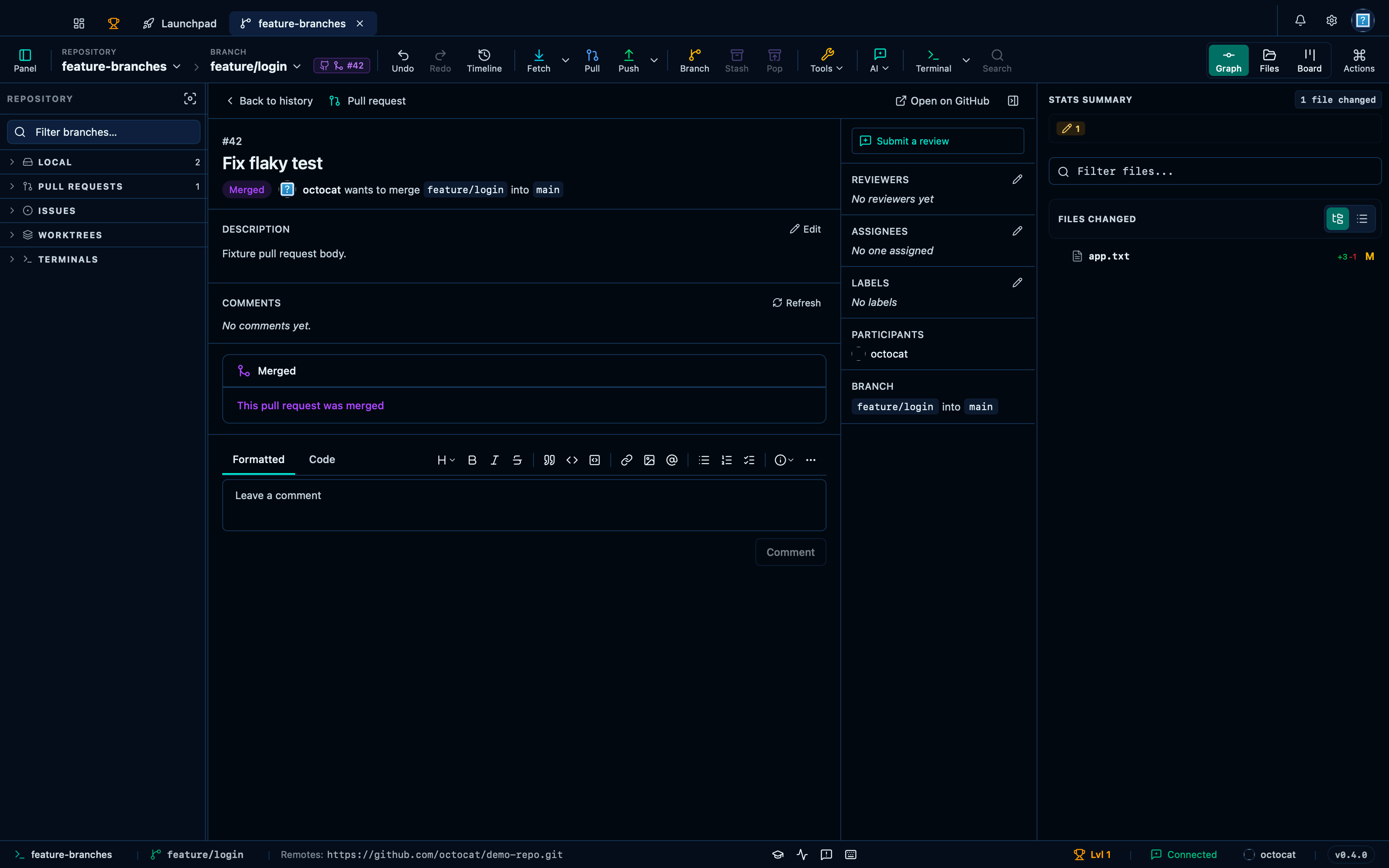Insert a code block
This screenshot has height=868, width=1389.
595,460
